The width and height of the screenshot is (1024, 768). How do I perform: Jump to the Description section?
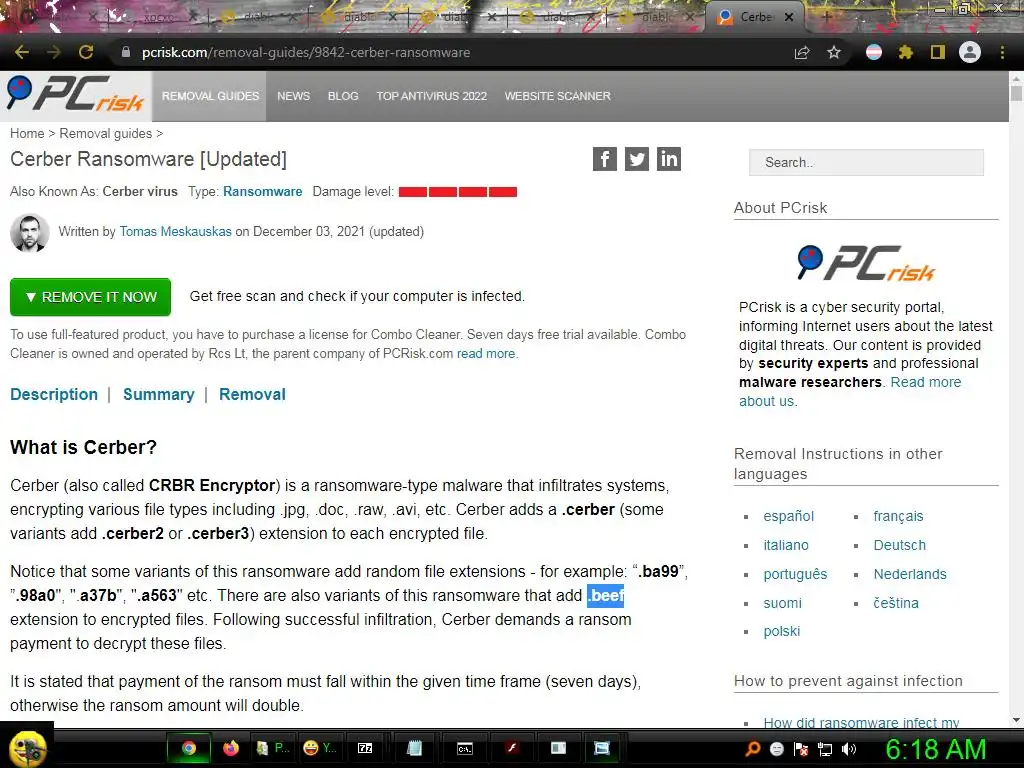pyautogui.click(x=54, y=394)
